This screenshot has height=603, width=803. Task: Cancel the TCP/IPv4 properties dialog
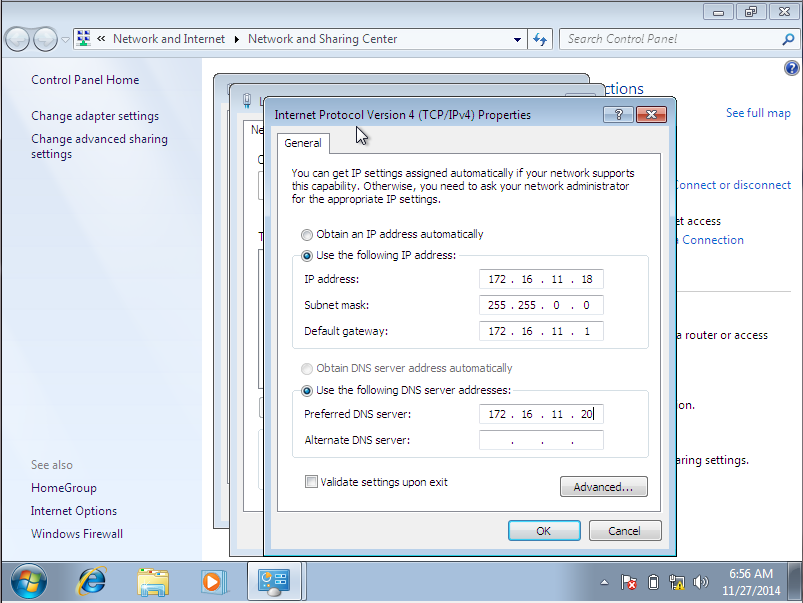625,531
